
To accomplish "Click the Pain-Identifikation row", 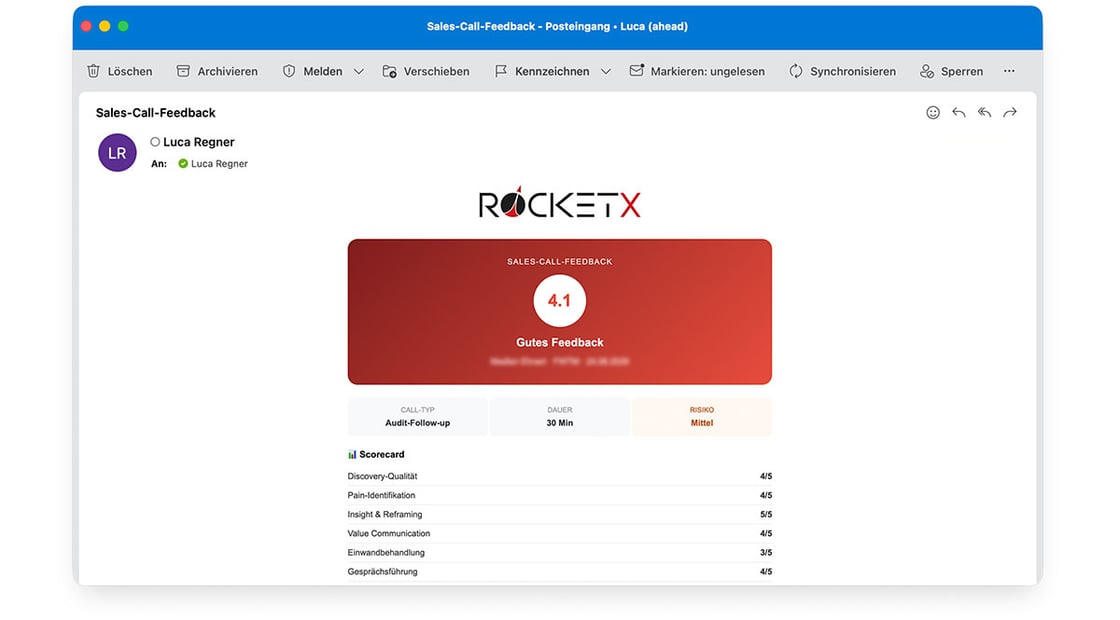I will click(559, 495).
